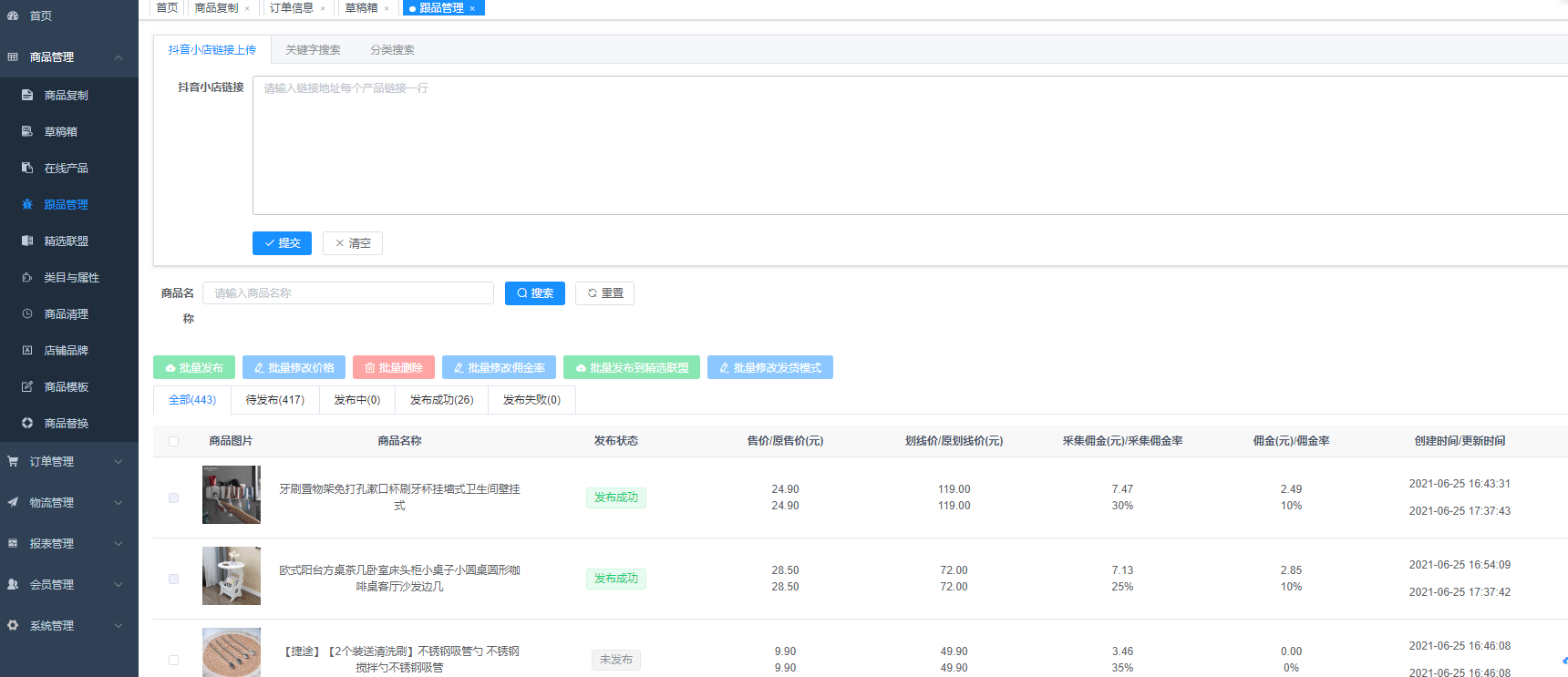Click the 商品清理 clock icon
The width and height of the screenshot is (1568, 677).
pyautogui.click(x=27, y=313)
